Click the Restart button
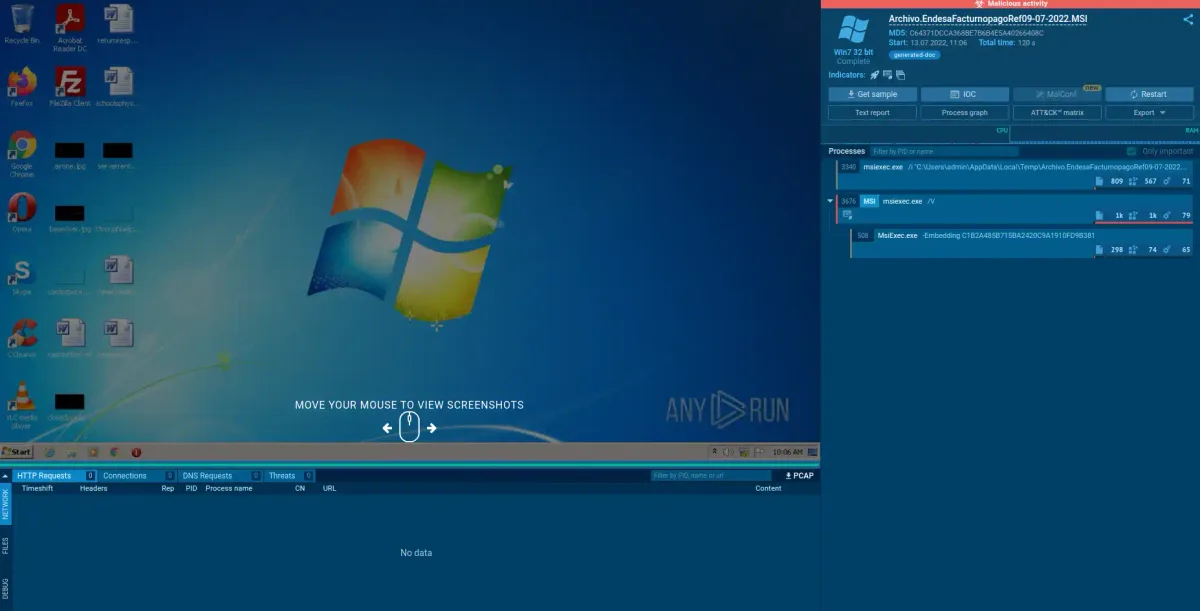 [1149, 94]
